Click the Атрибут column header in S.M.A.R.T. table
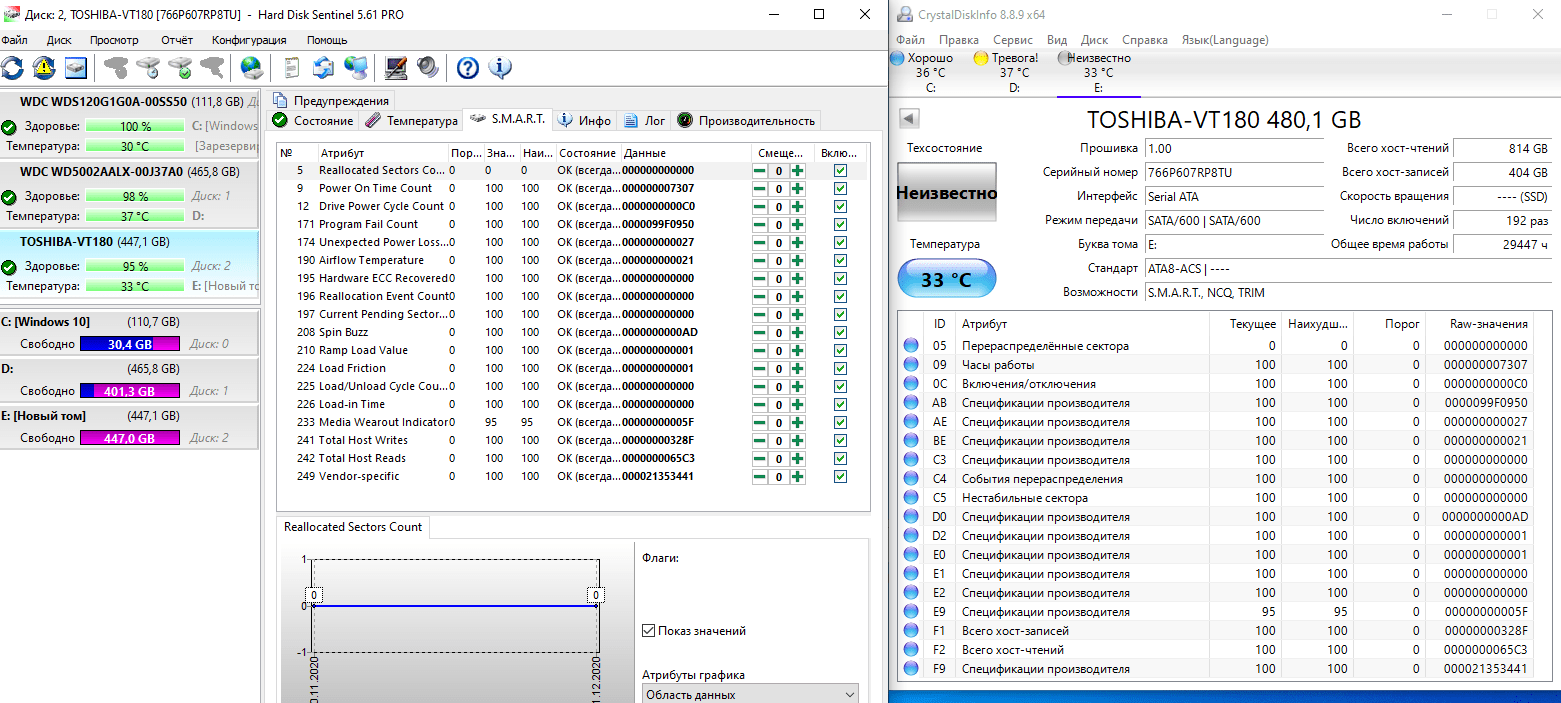This screenshot has width=1561, height=703. click(x=381, y=153)
